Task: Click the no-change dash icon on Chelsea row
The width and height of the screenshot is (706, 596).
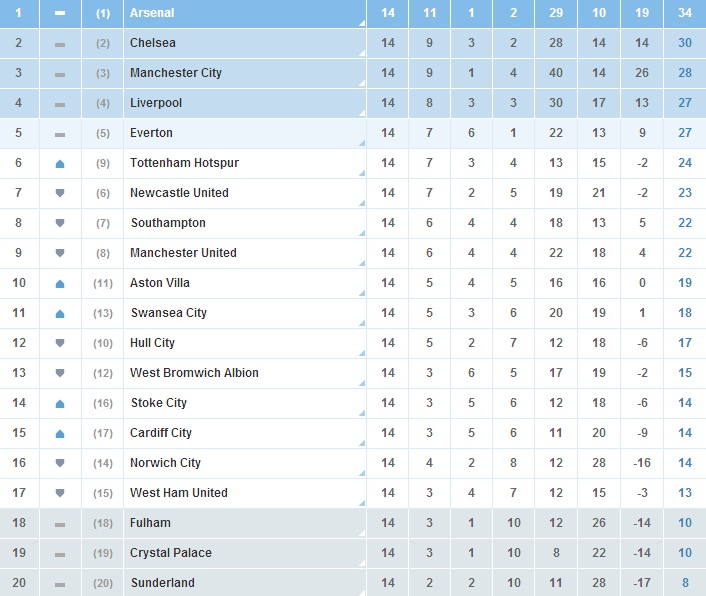Action: (60, 45)
